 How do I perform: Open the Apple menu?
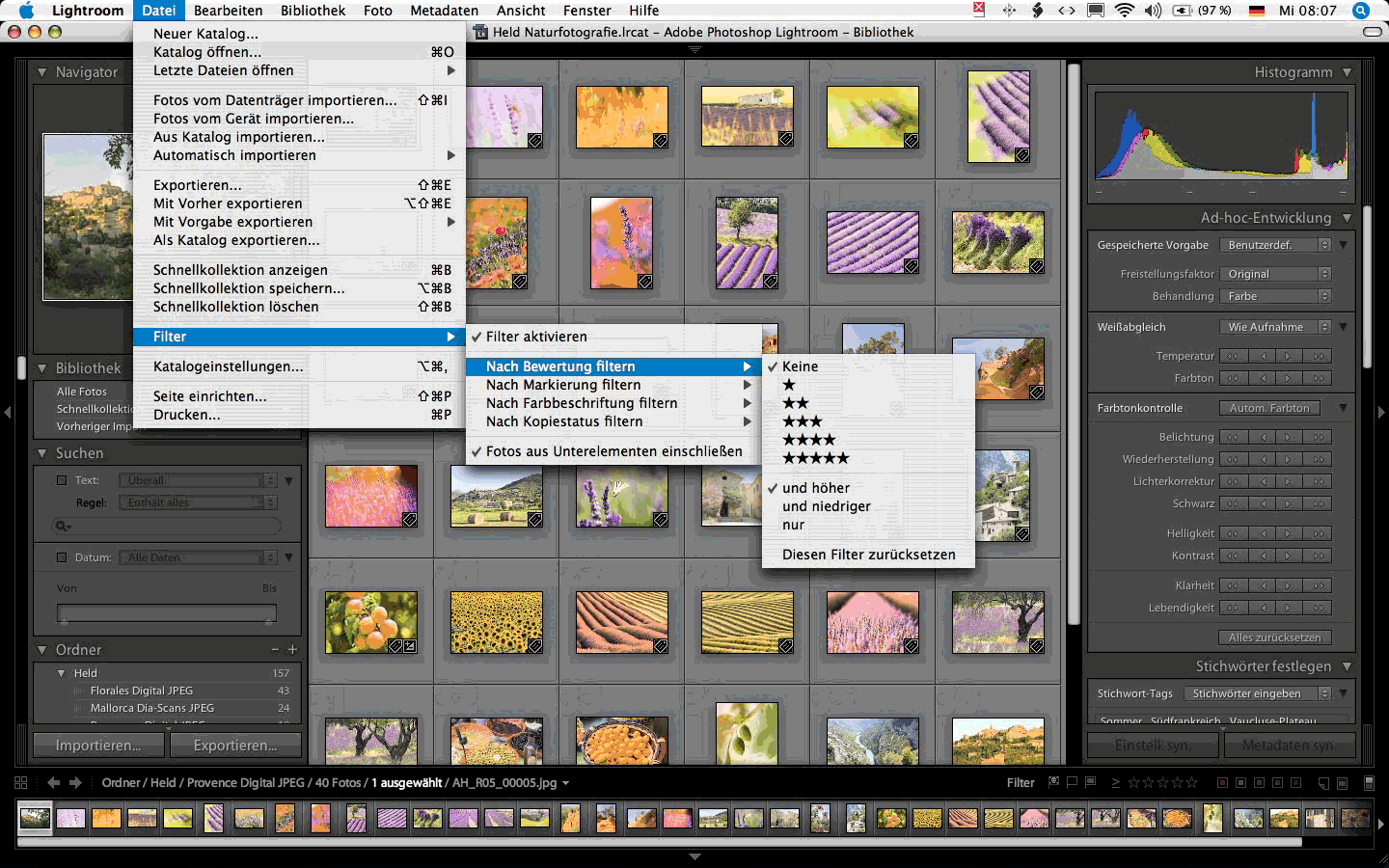pyautogui.click(x=26, y=11)
